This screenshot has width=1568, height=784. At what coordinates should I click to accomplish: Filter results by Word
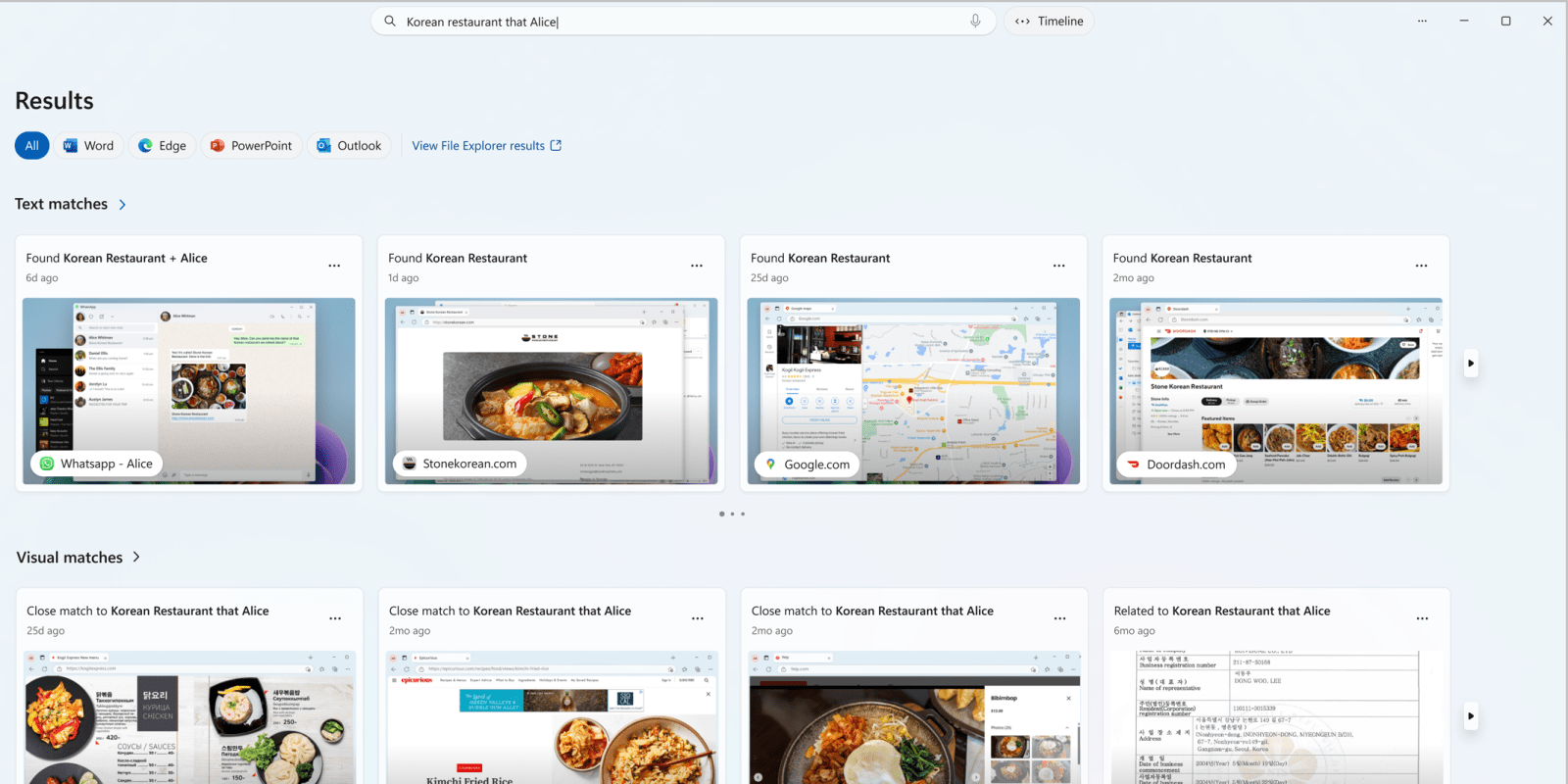88,145
